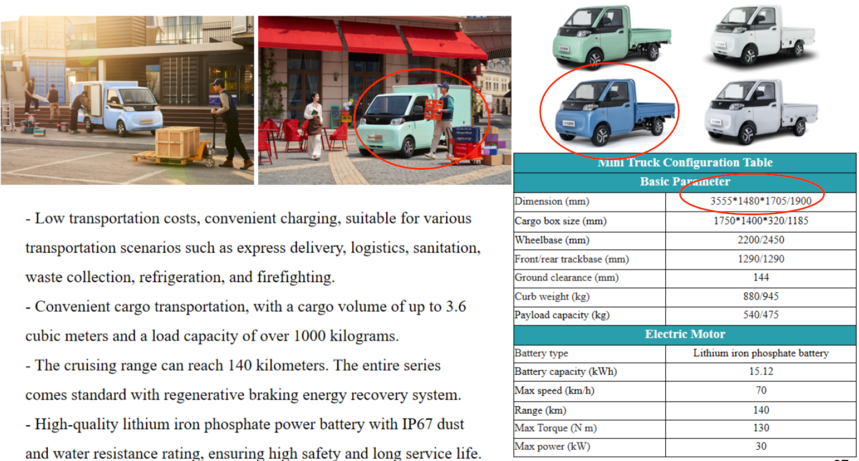The height and width of the screenshot is (461, 859).
Task: Select the value '880/945'
Action: pyautogui.click(x=761, y=296)
